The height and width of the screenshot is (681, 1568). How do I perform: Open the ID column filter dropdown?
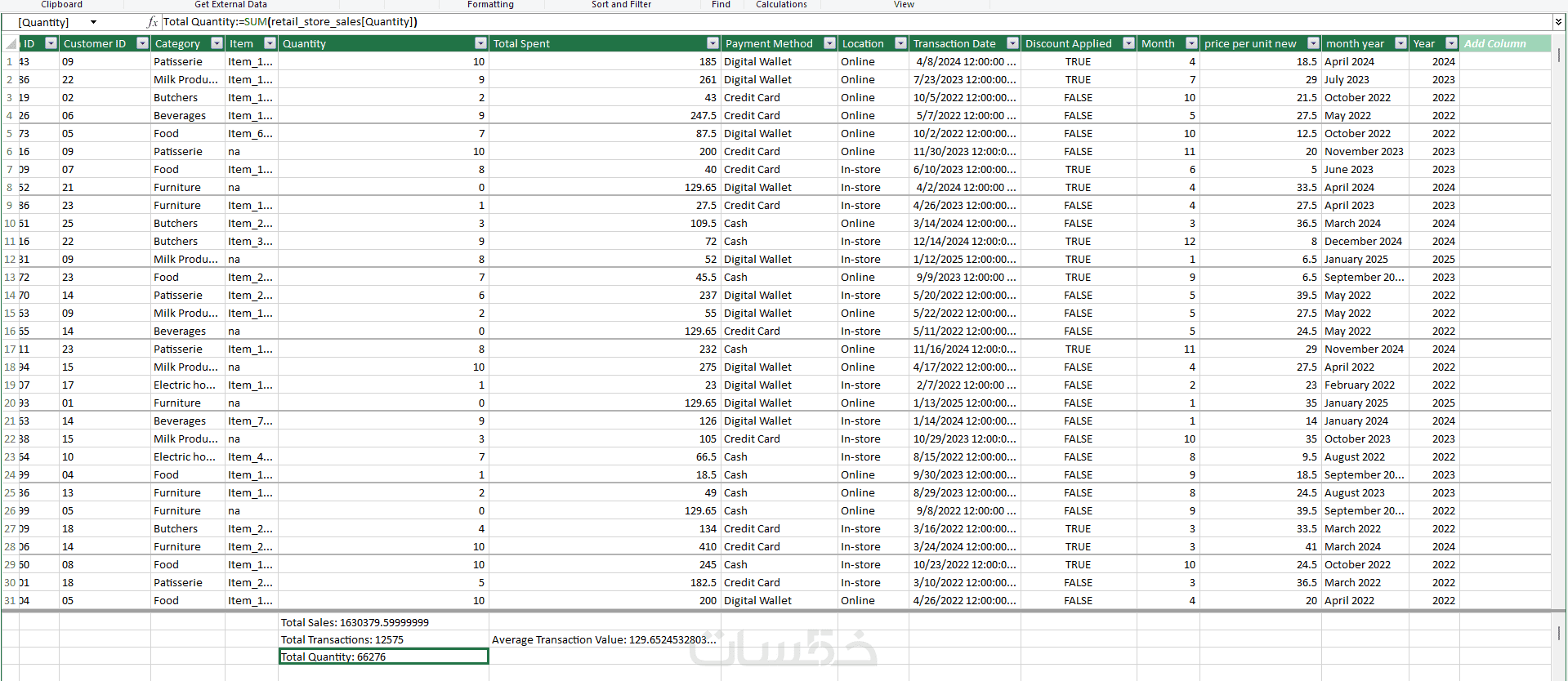(x=51, y=43)
